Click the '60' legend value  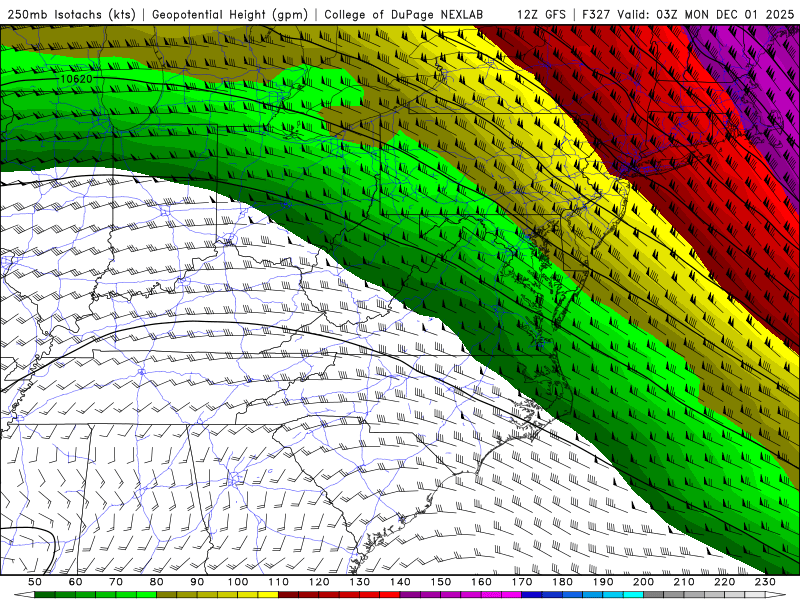point(75,582)
